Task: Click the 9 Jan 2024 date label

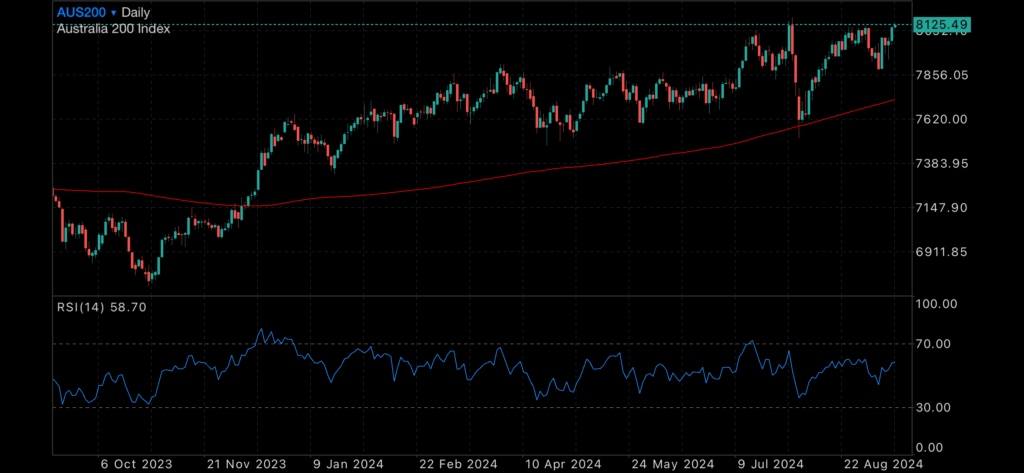Action: pyautogui.click(x=351, y=464)
